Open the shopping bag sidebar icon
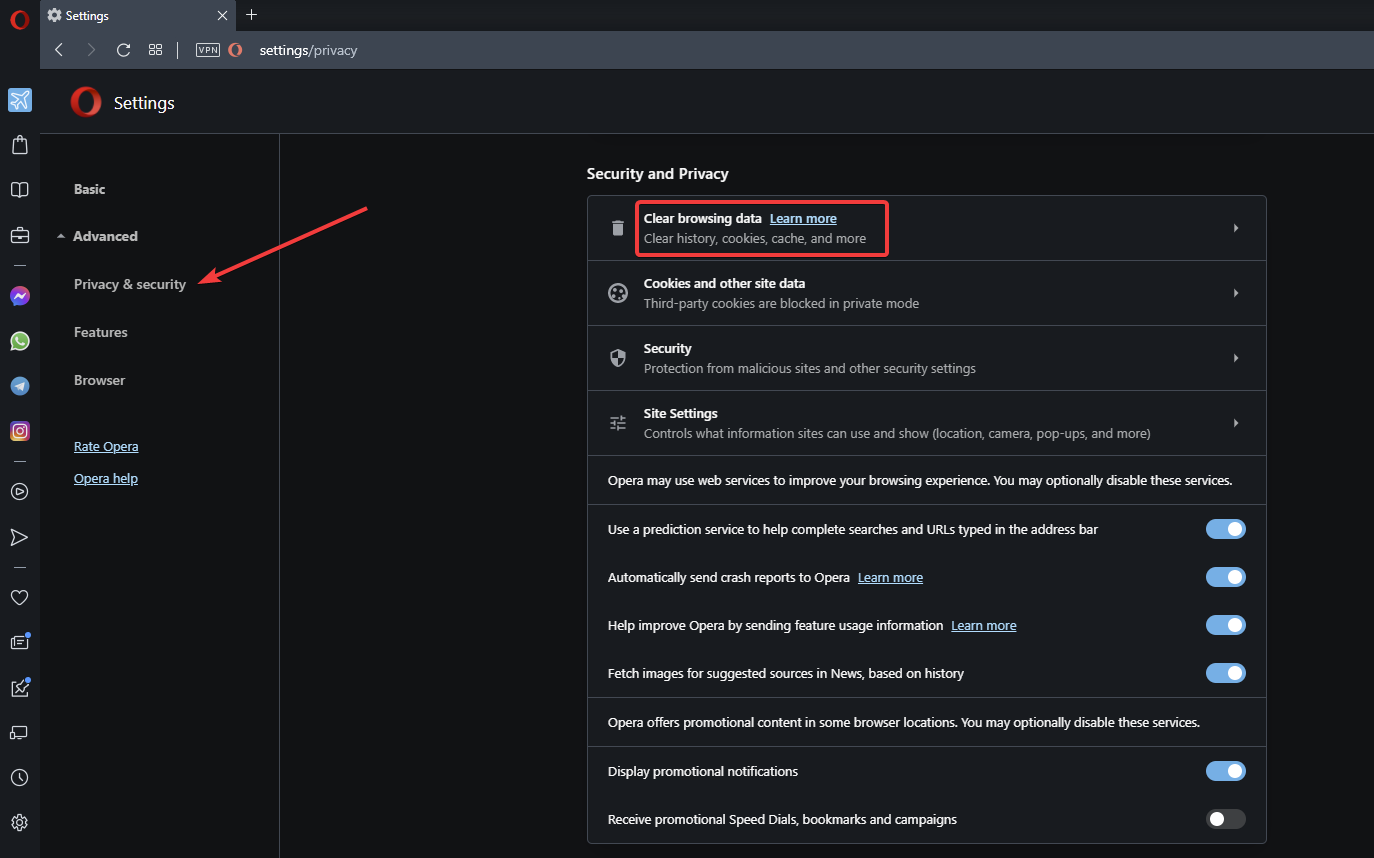This screenshot has width=1374, height=858. coord(19,145)
